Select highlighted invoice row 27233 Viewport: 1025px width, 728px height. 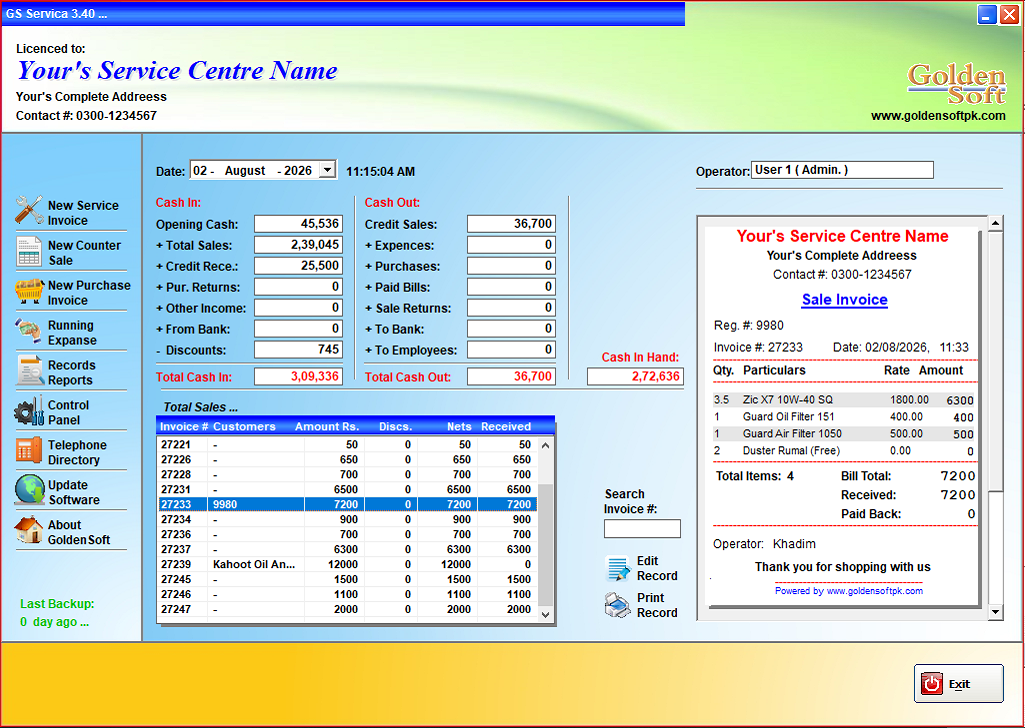coord(348,505)
